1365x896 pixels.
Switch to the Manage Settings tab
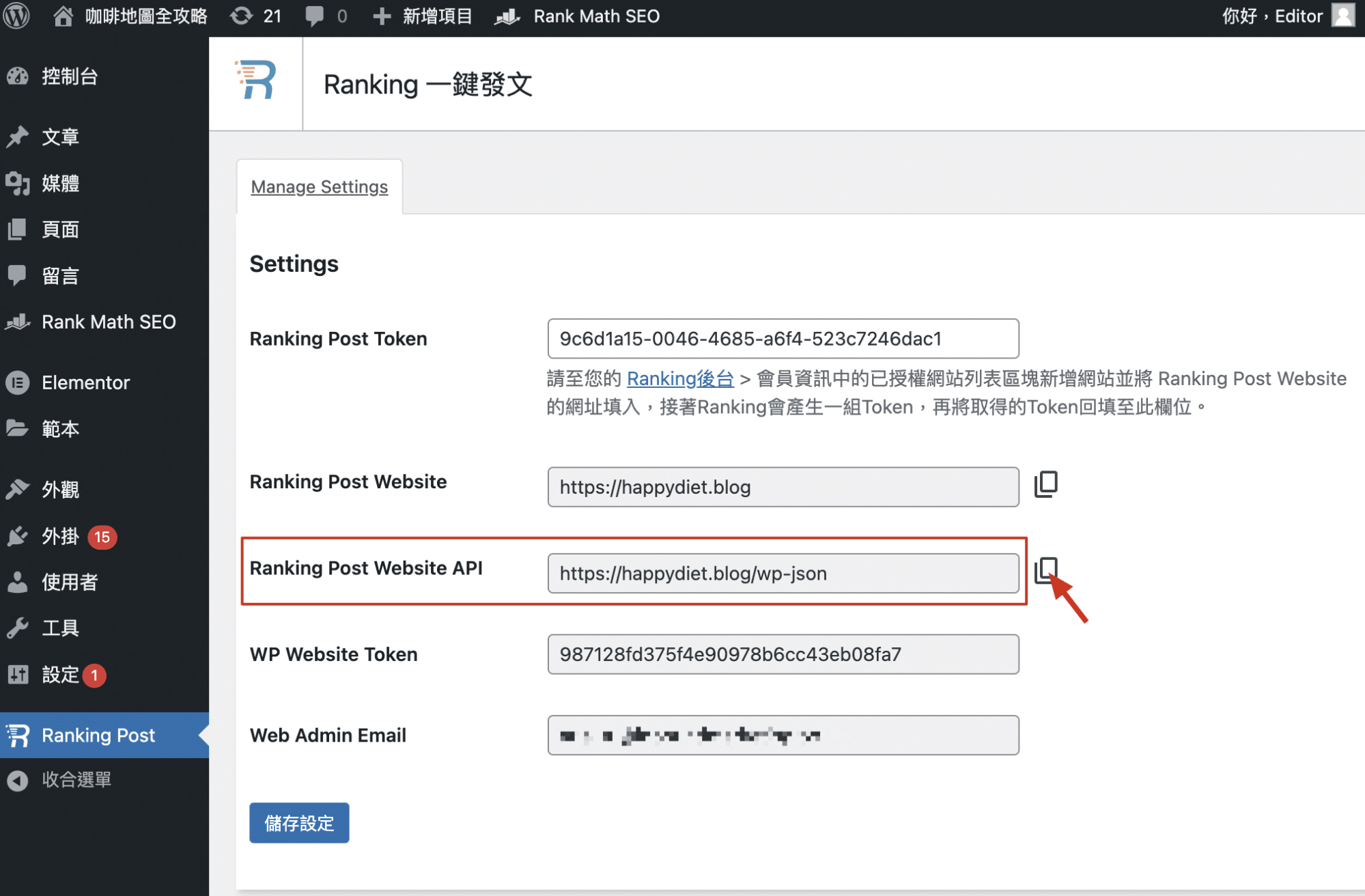point(319,186)
